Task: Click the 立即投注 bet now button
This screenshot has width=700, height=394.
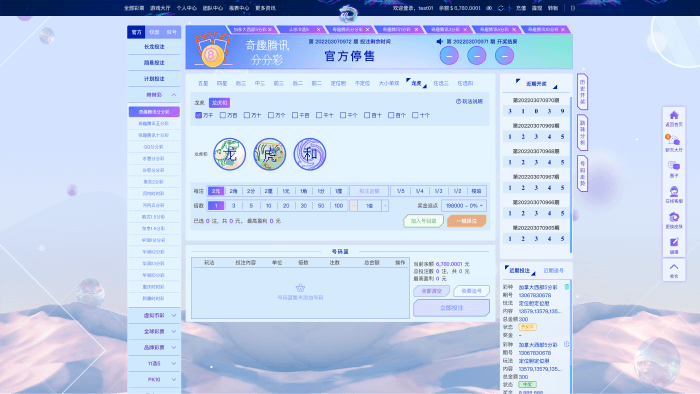Action: (451, 308)
